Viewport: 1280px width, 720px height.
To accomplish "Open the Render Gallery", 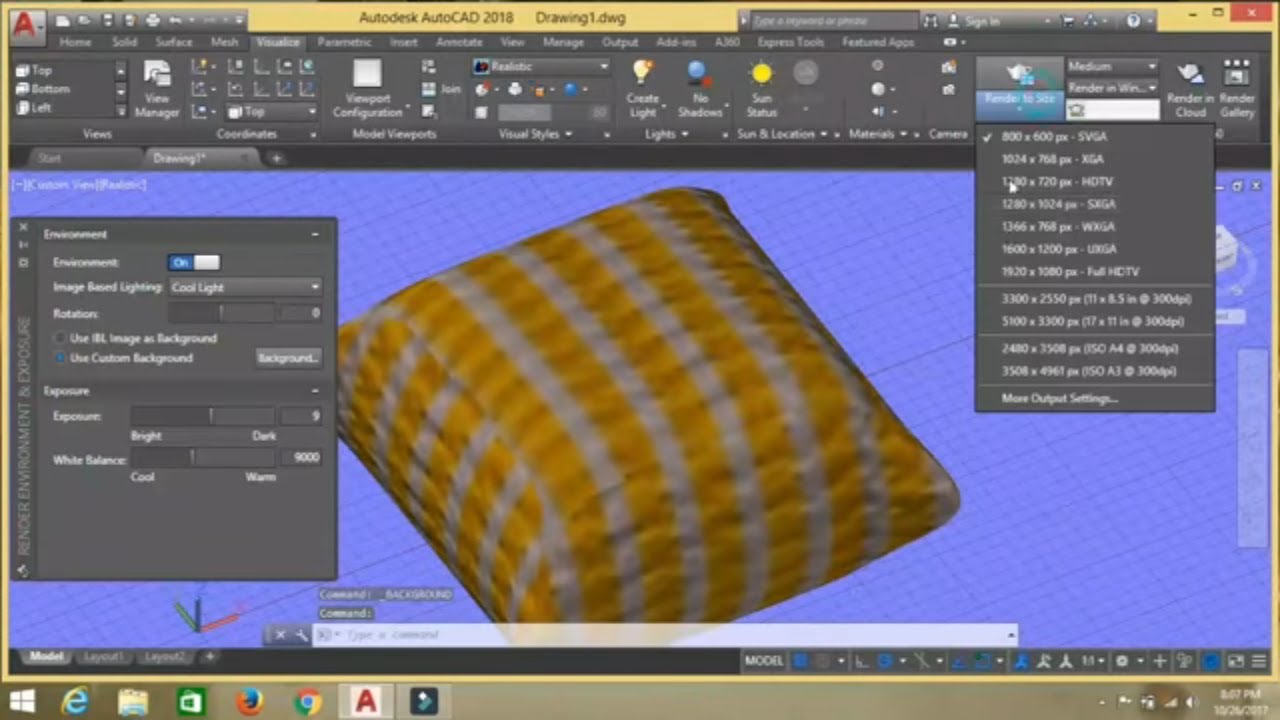I will tap(1237, 88).
